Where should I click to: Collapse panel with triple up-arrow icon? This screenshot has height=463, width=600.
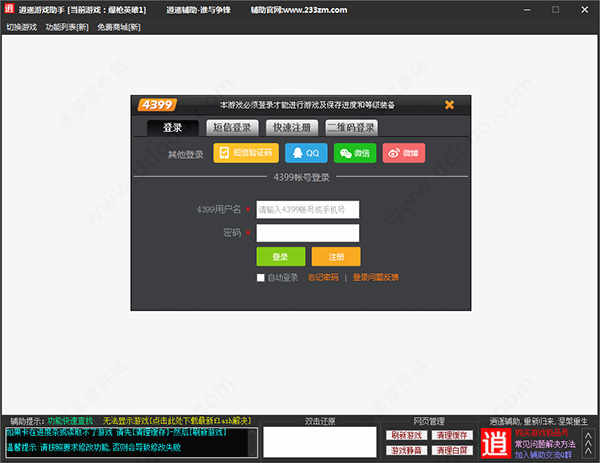(588, 443)
